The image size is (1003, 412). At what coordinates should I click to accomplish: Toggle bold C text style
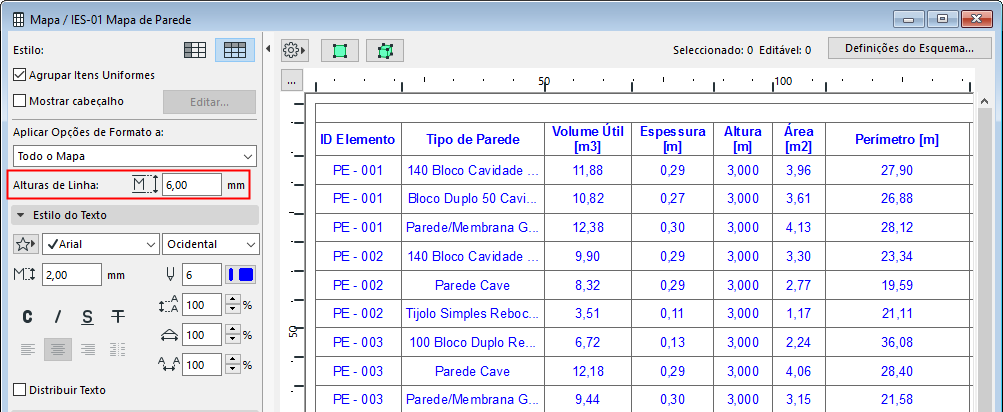click(28, 316)
